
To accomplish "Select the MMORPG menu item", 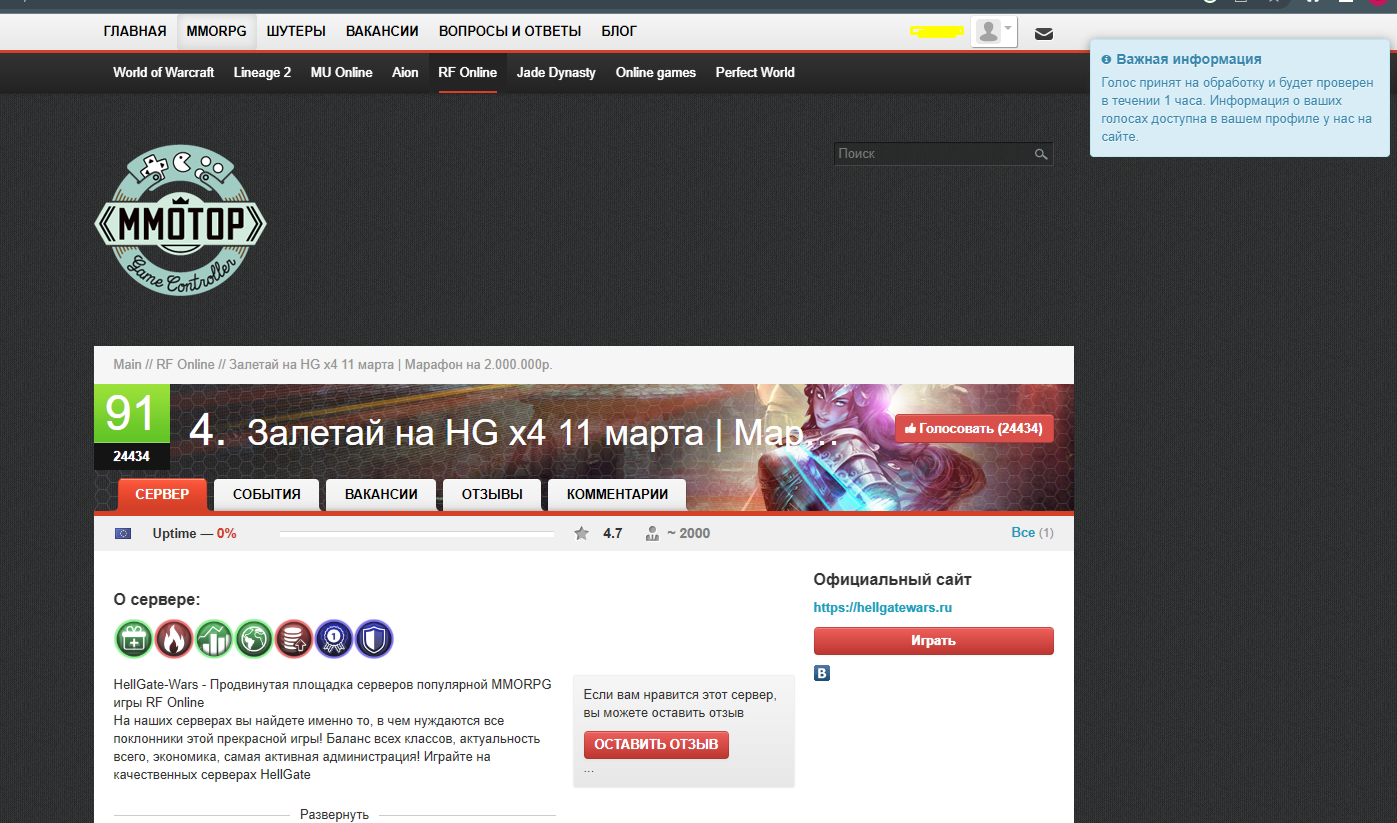I will 216,31.
